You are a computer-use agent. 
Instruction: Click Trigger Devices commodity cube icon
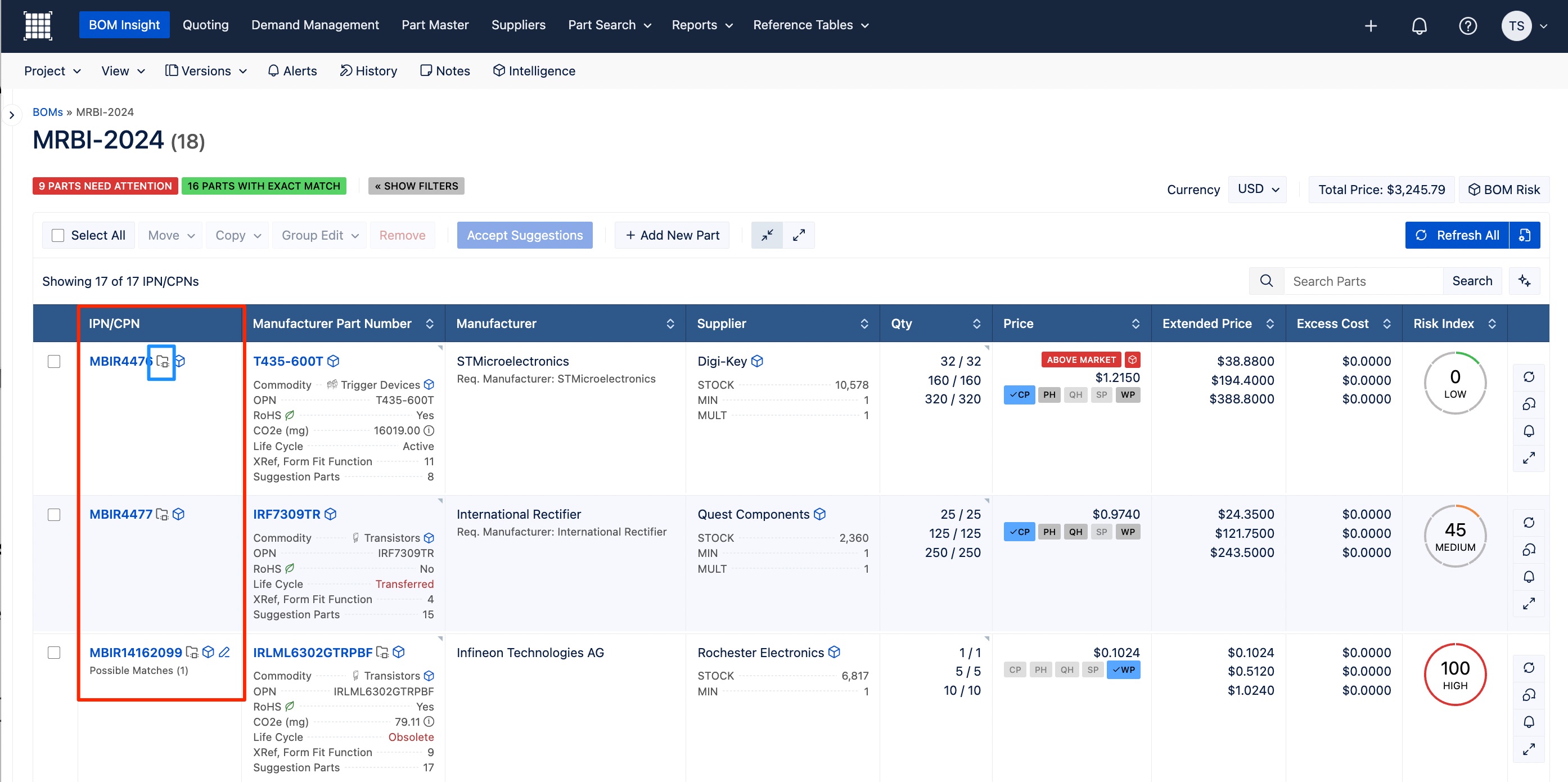[x=429, y=385]
